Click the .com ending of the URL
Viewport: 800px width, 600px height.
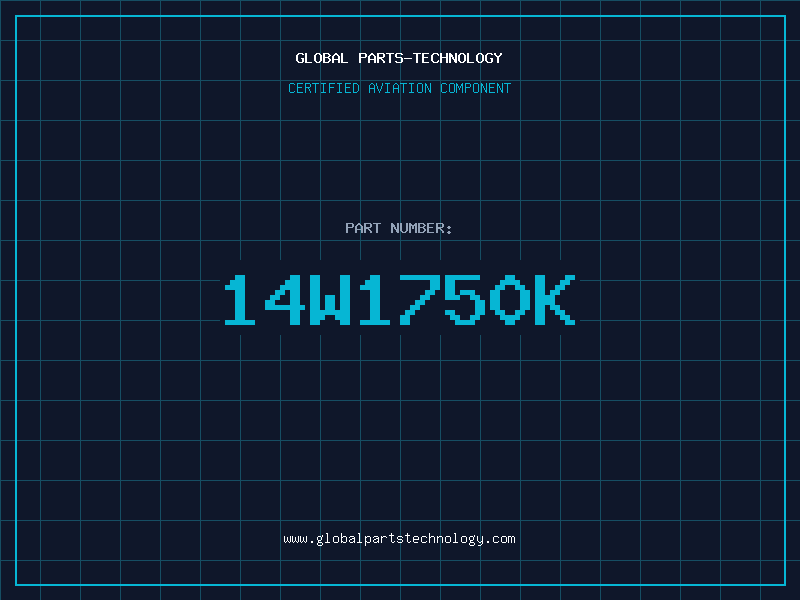(x=499, y=539)
